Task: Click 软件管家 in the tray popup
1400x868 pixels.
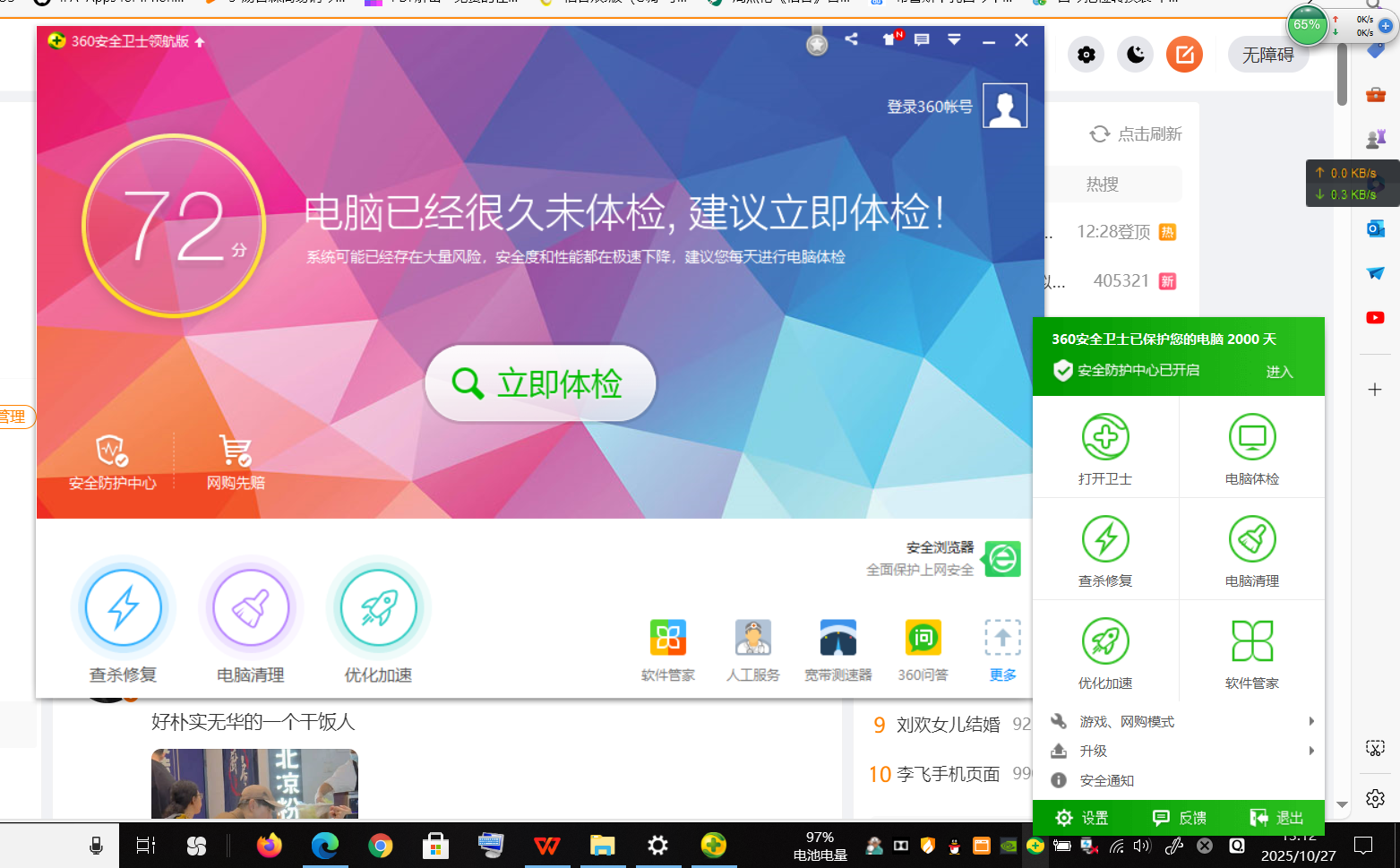Action: tap(1252, 654)
